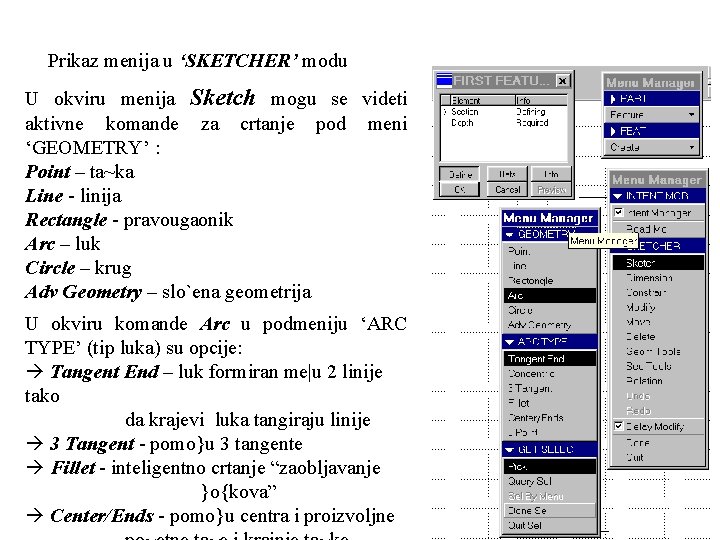Expand the FEAT menu header arrow
The width and height of the screenshot is (720, 540).
pyautogui.click(x=613, y=131)
